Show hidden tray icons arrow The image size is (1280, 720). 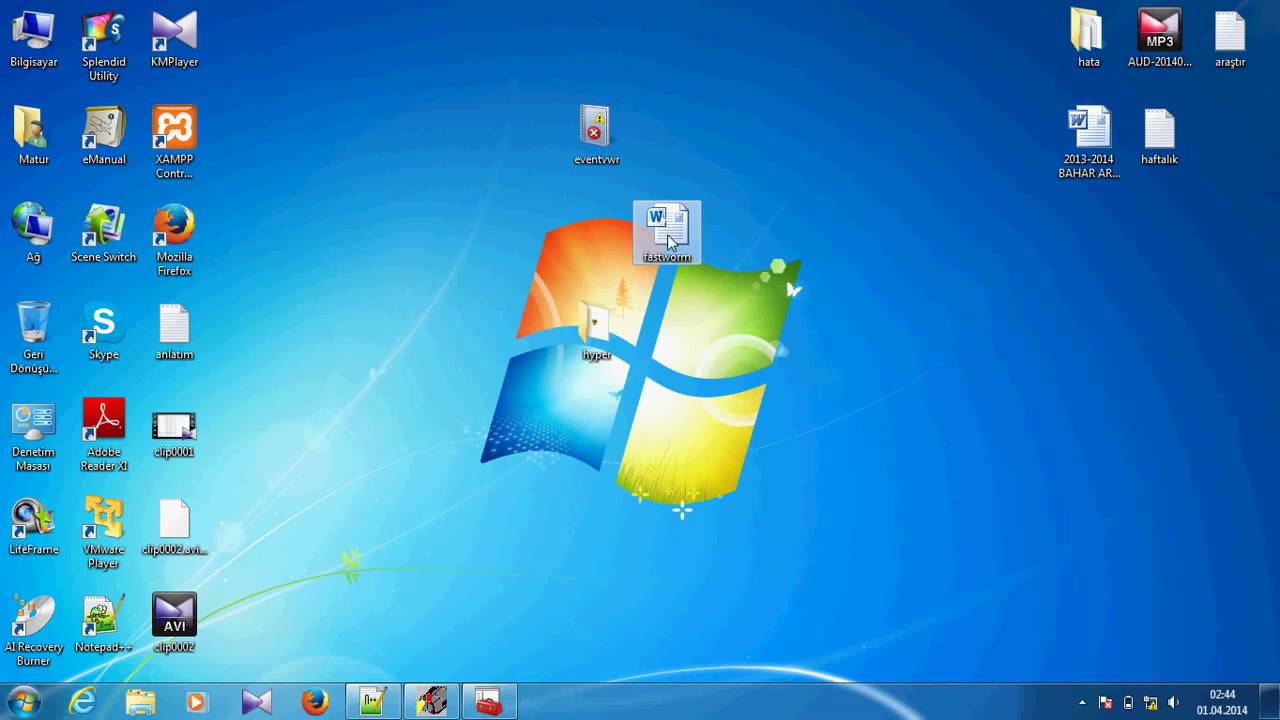[1082, 703]
